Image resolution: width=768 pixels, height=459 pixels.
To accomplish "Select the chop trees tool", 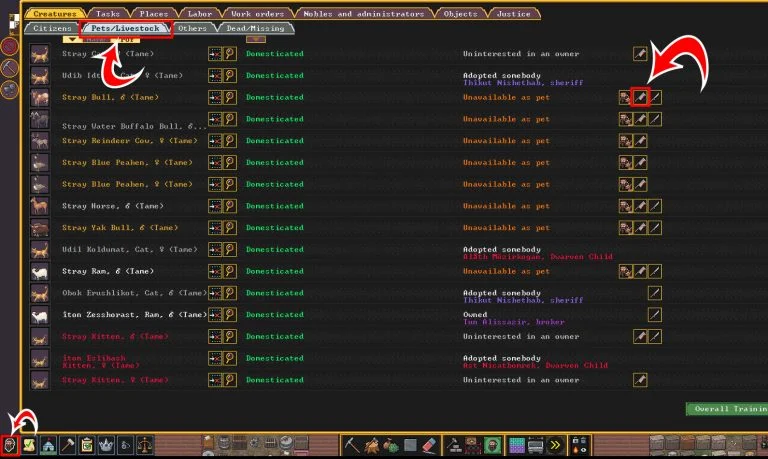I will (371, 445).
